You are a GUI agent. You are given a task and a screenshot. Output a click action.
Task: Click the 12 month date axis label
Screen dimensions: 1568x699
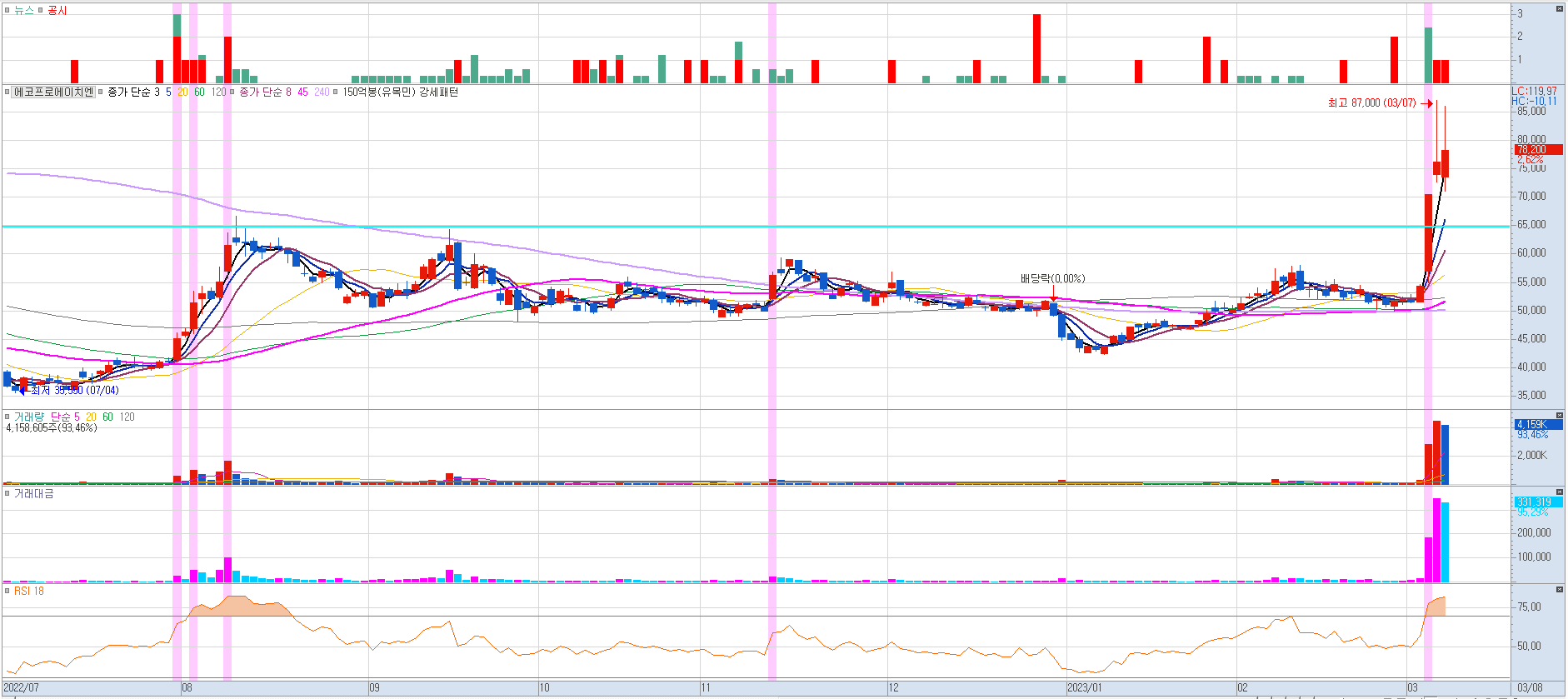[x=893, y=688]
